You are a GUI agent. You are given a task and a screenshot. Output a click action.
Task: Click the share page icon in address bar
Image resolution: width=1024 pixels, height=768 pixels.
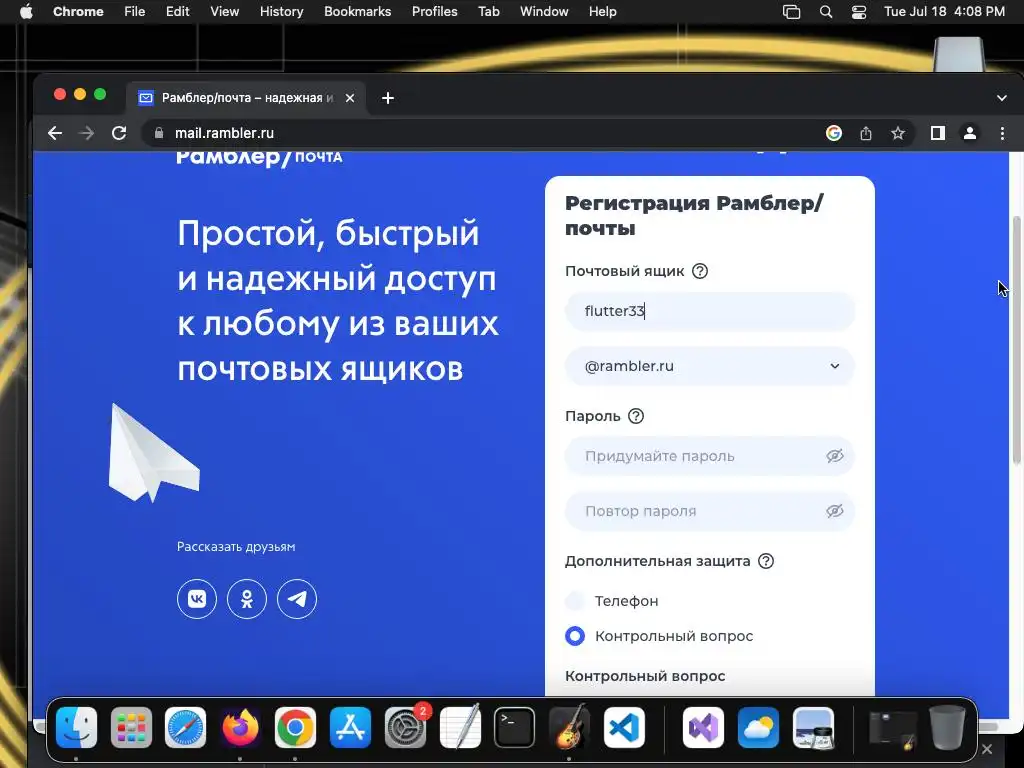(x=866, y=133)
